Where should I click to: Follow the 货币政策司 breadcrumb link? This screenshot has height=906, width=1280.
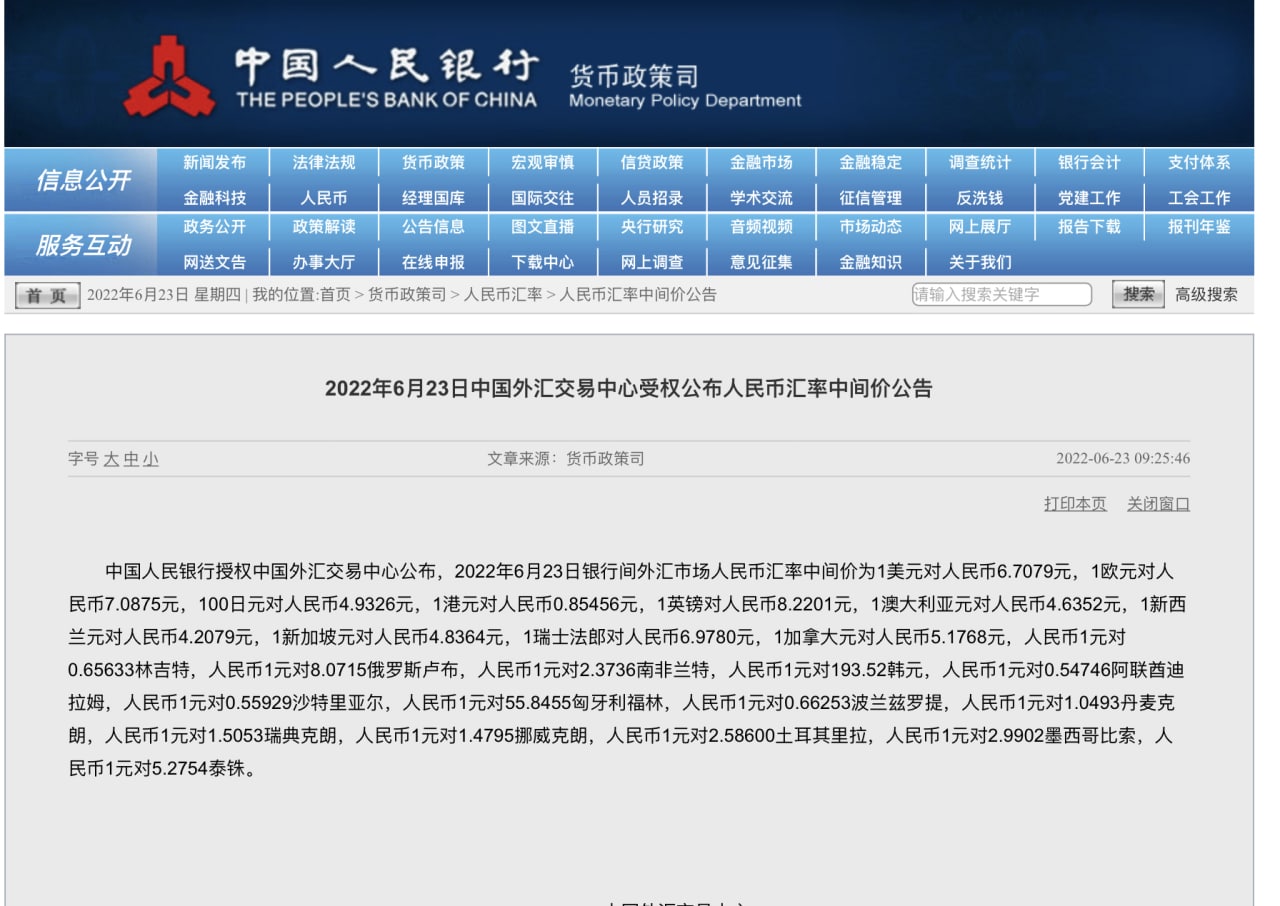pos(407,295)
